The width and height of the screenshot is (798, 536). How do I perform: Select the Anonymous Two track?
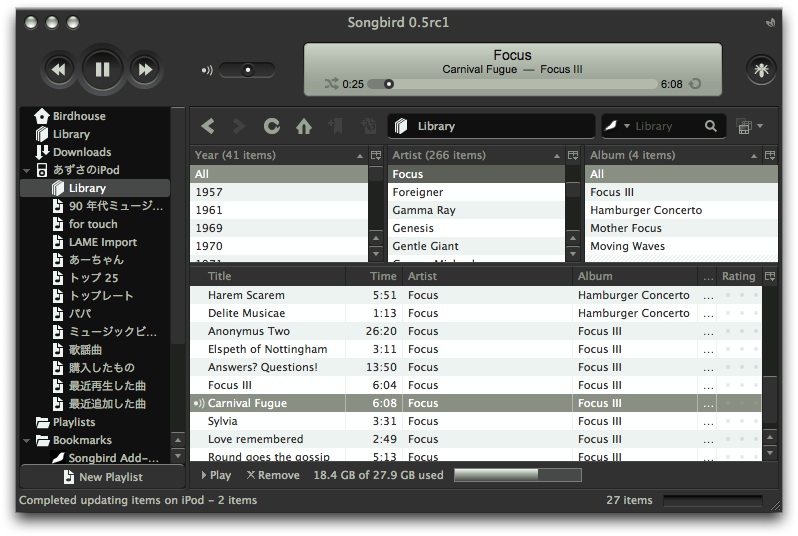476,331
